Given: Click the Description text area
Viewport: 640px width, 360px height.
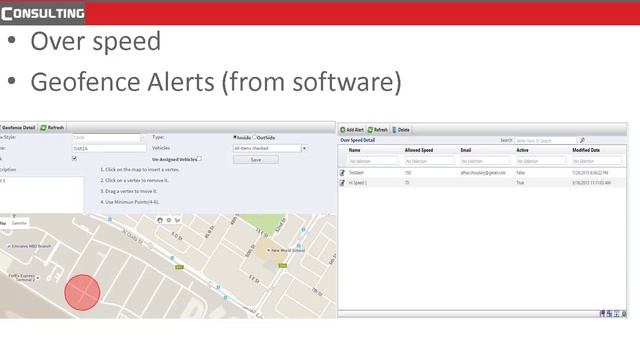Looking at the screenshot, I should pos(42,194).
